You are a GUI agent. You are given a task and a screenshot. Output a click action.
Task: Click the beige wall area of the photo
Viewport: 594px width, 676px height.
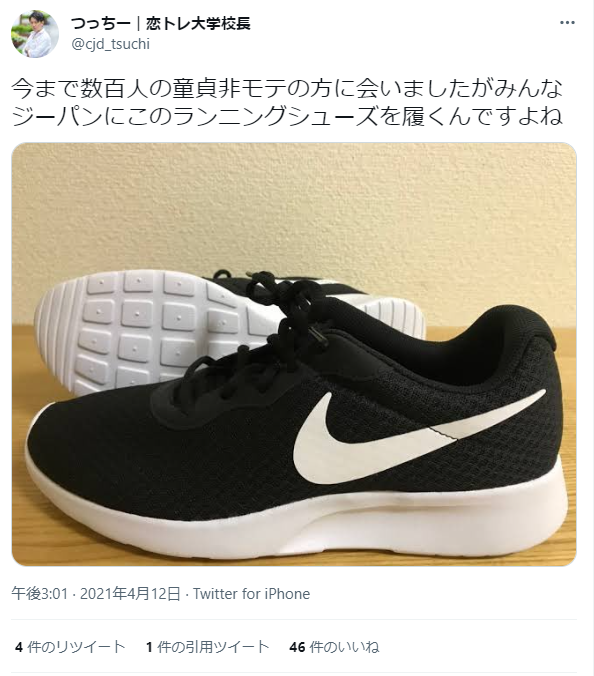(294, 207)
